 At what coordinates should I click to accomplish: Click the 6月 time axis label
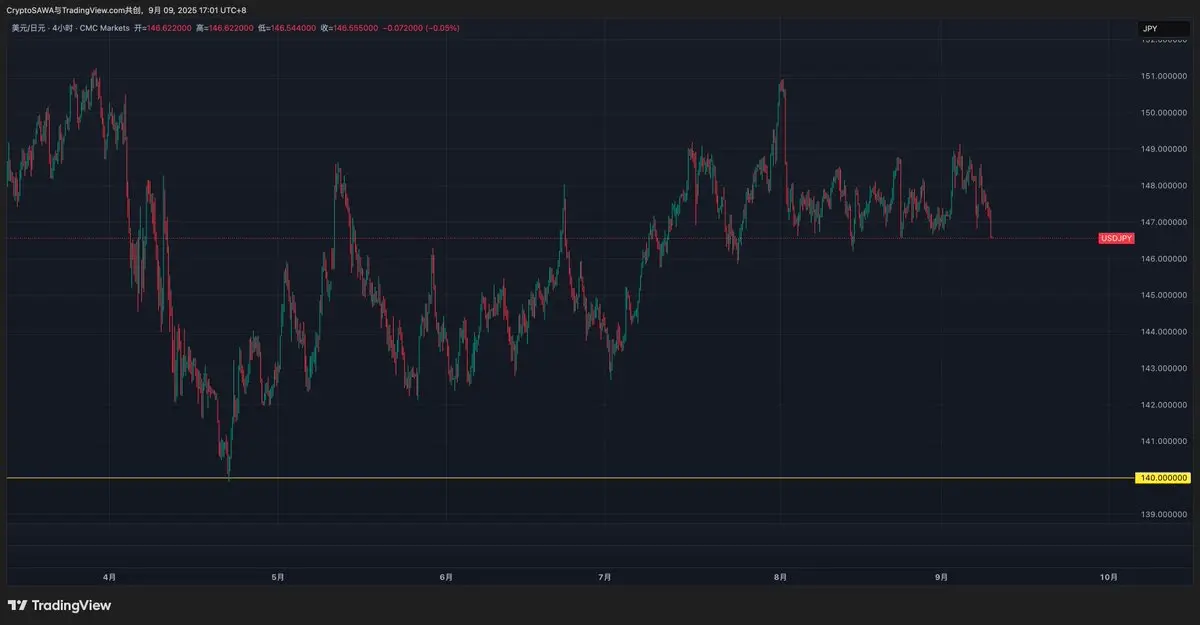tap(446, 577)
